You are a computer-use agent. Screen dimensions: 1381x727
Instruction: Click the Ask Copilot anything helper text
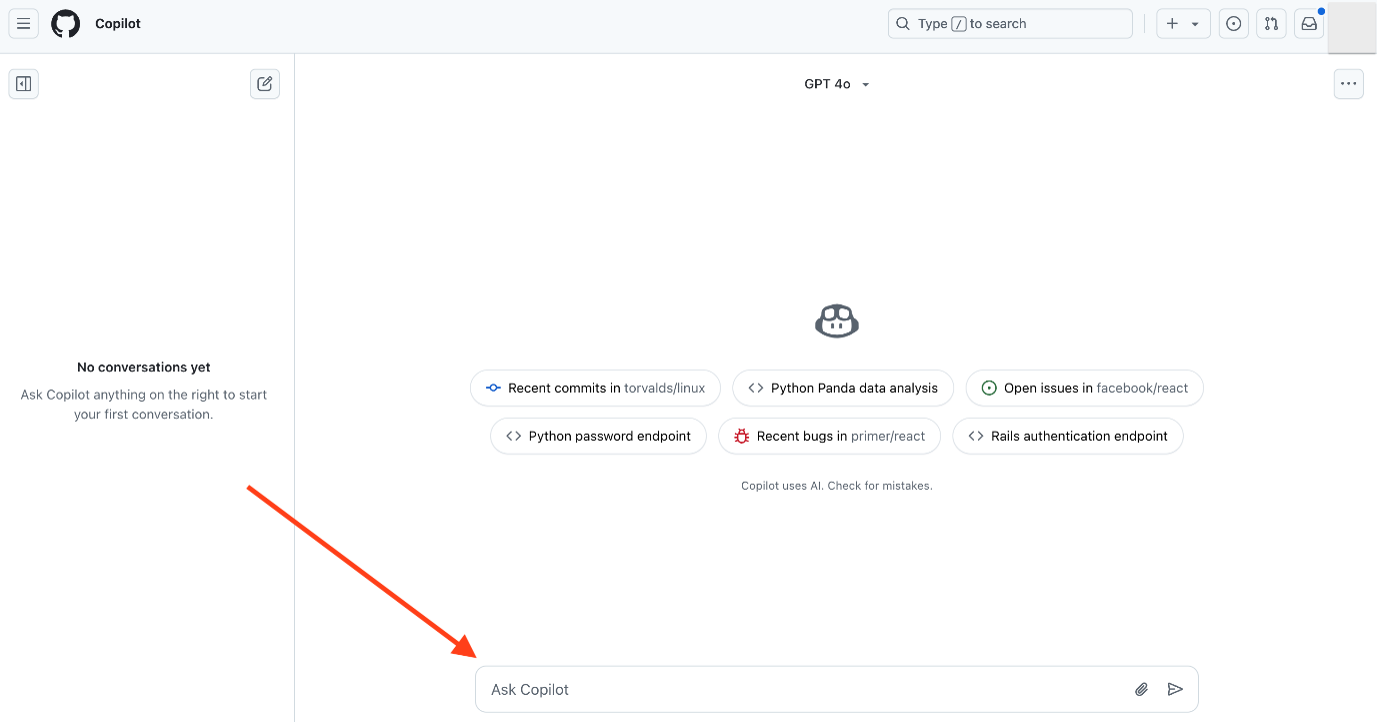pyautogui.click(x=144, y=404)
